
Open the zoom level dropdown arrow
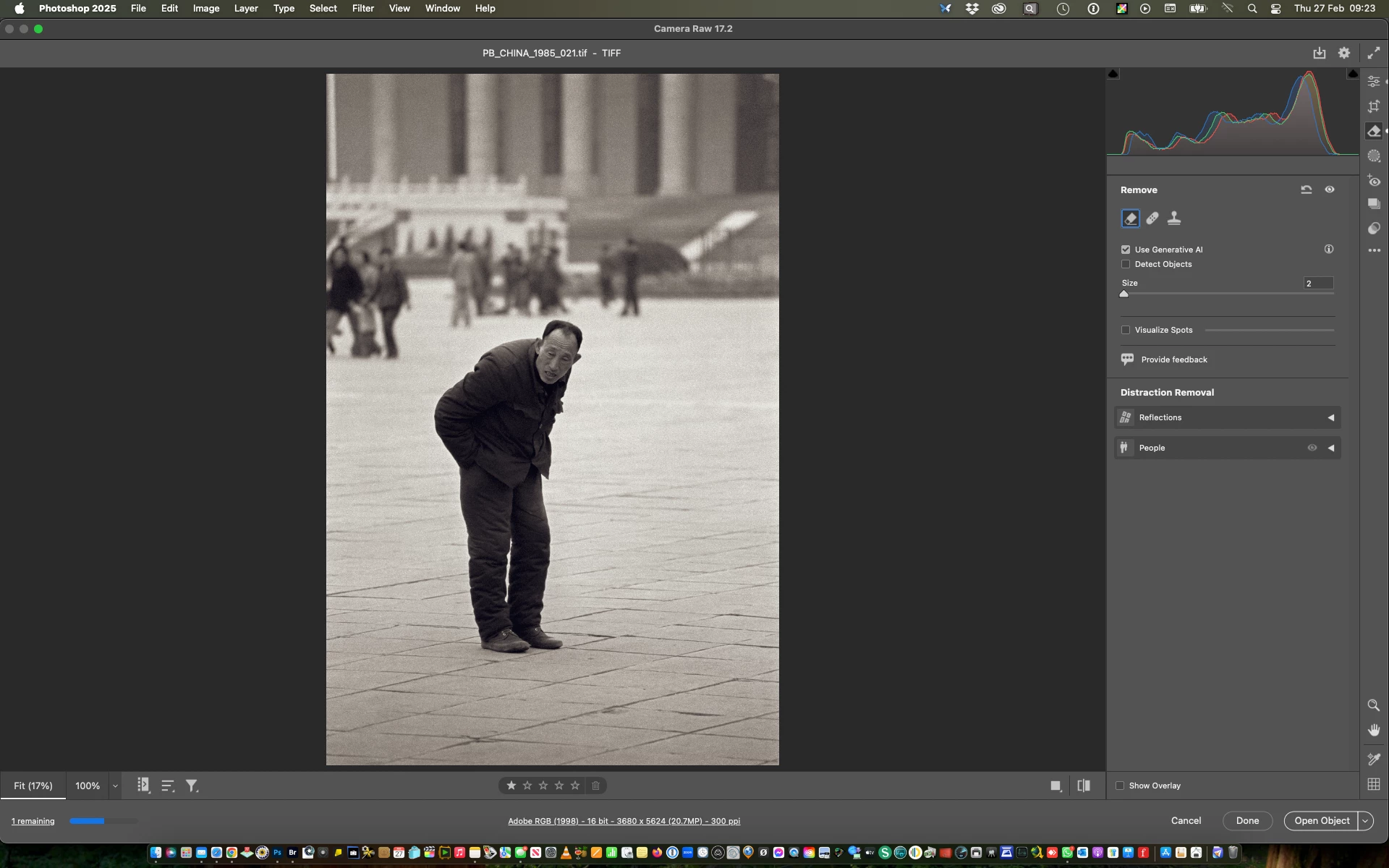(115, 786)
